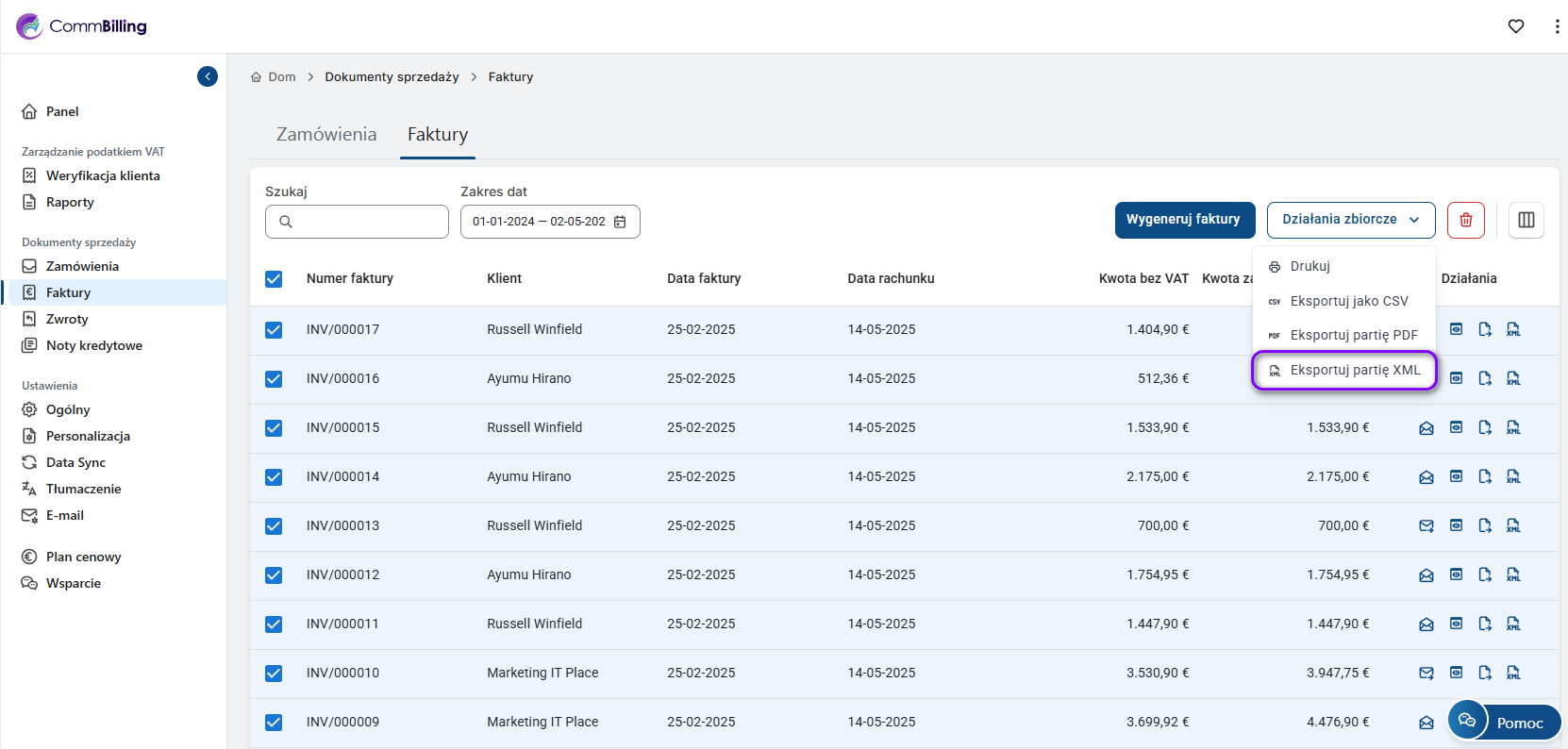Deselect the INV/000010 row checkbox

274,674
